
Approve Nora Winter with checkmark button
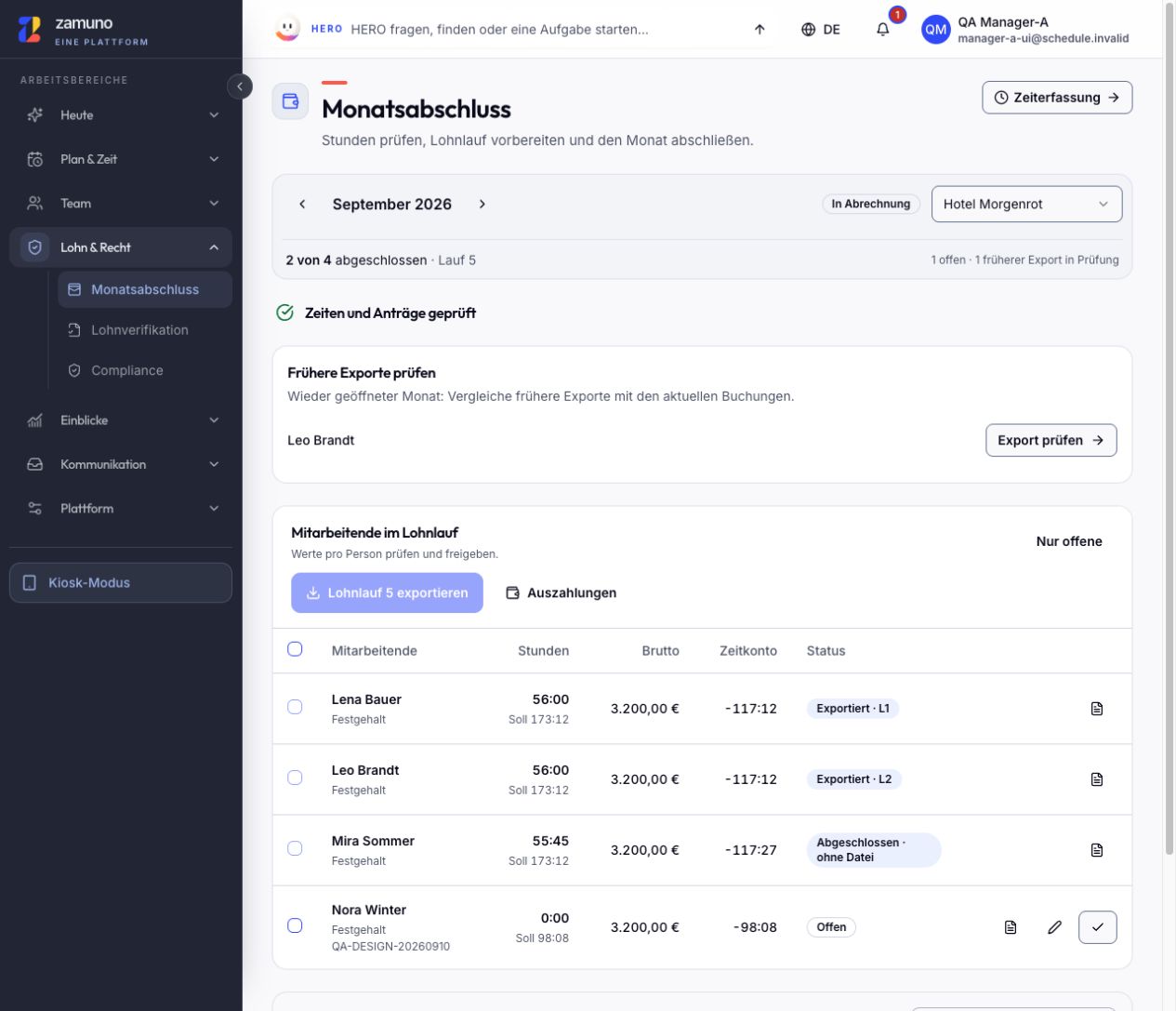[1098, 927]
